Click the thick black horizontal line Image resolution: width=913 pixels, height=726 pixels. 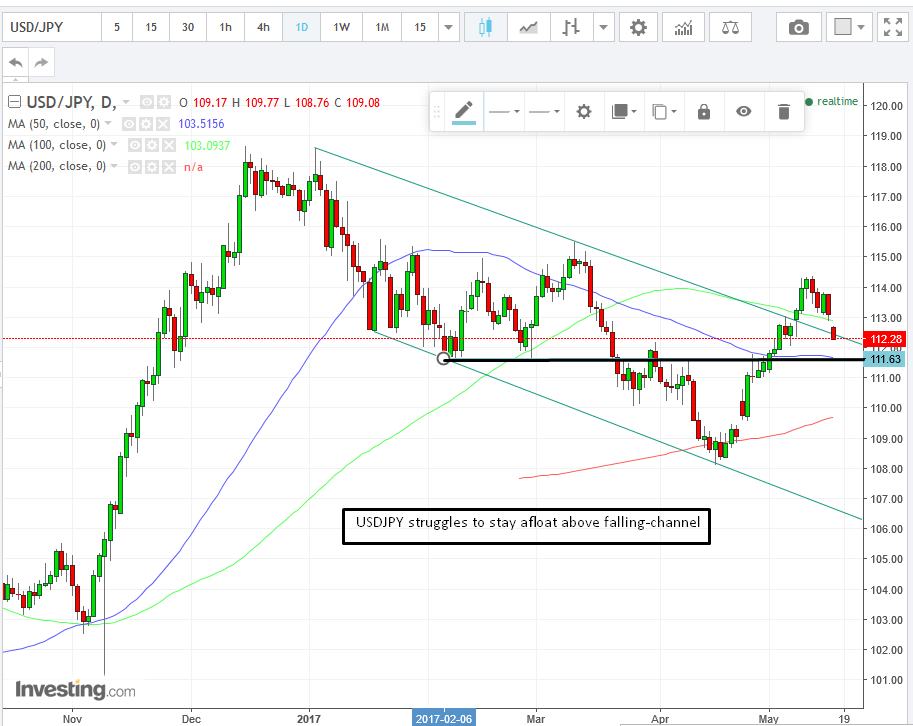[655, 360]
